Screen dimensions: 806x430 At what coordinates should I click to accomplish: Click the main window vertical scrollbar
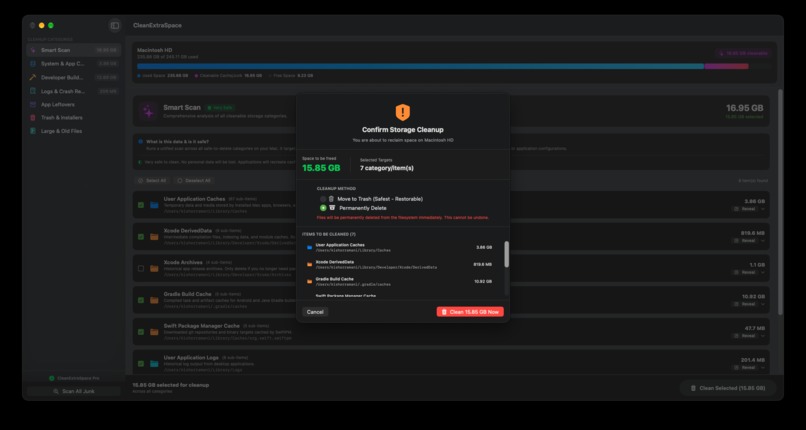point(781,202)
